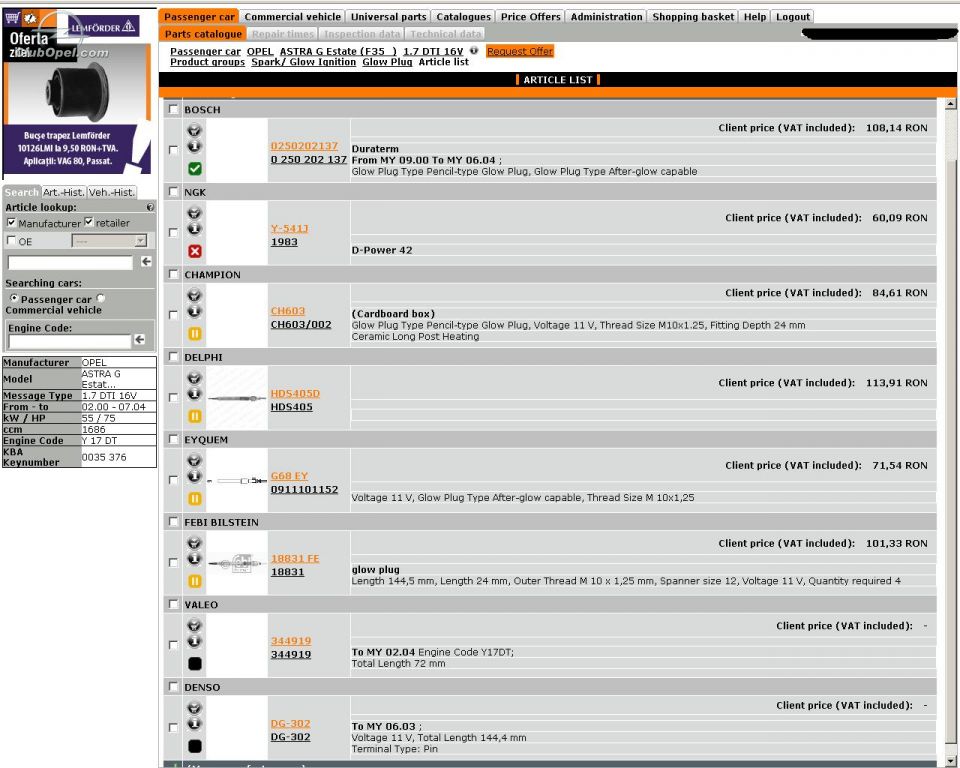Open the OE manufacturer dropdown
The height and width of the screenshot is (768, 960).
[110, 241]
